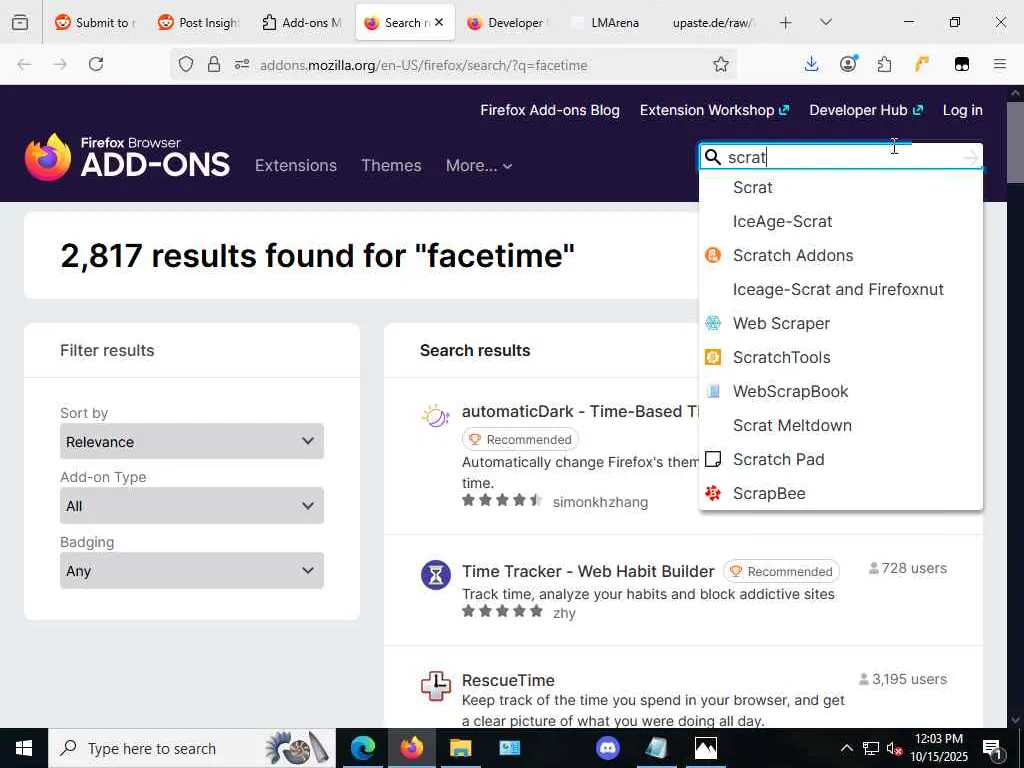Select Scrat suggestion
This screenshot has height=768, width=1024.
tap(840, 187)
